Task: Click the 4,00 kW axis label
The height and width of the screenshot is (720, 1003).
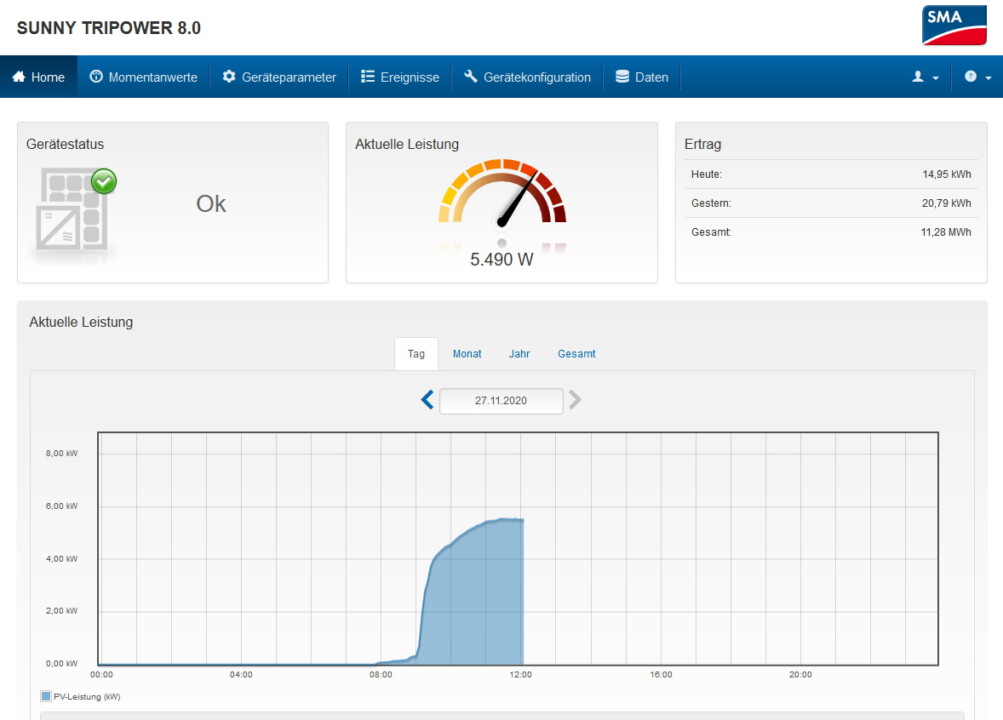Action: coord(61,559)
